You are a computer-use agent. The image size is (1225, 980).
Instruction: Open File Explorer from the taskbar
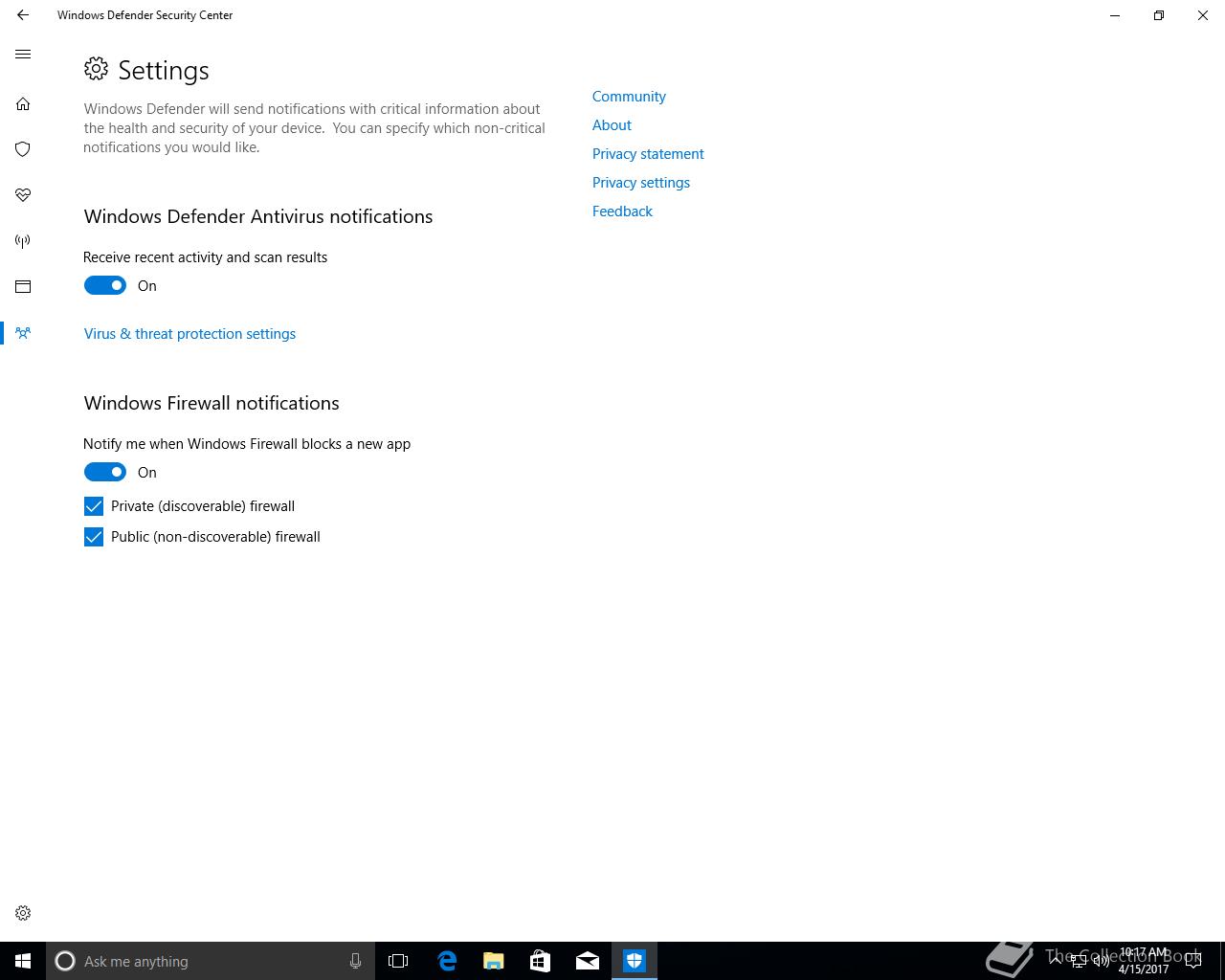point(494,961)
